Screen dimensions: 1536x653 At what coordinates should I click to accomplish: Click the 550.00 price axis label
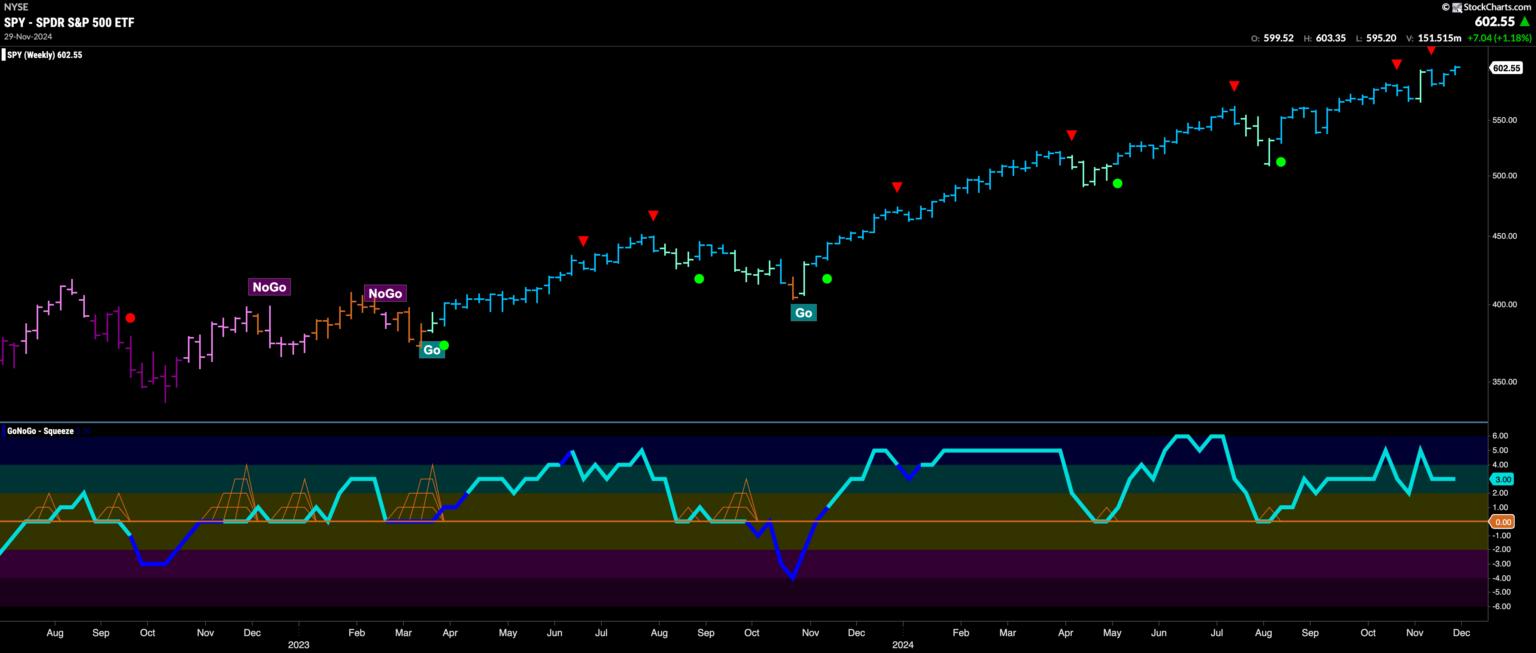[x=1506, y=120]
